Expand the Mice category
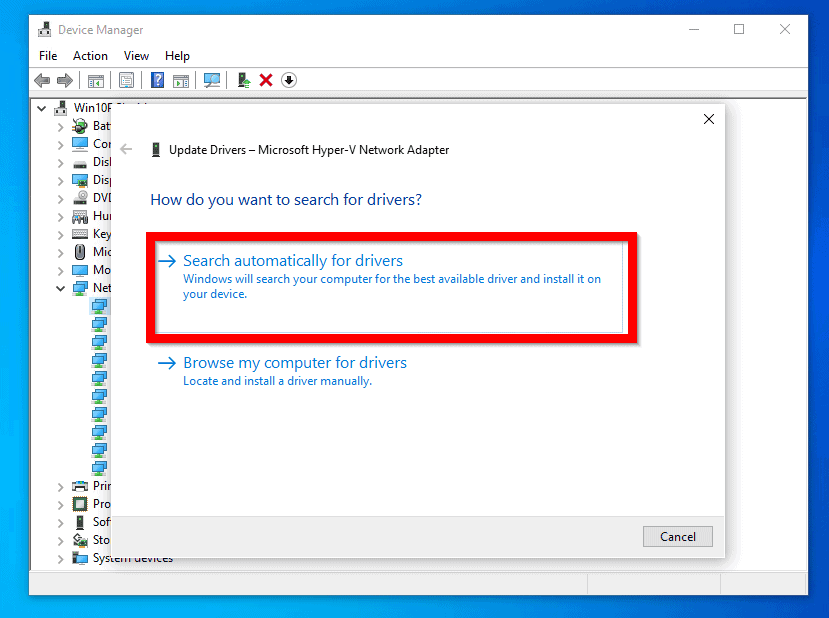The image size is (829, 618). click(60, 253)
